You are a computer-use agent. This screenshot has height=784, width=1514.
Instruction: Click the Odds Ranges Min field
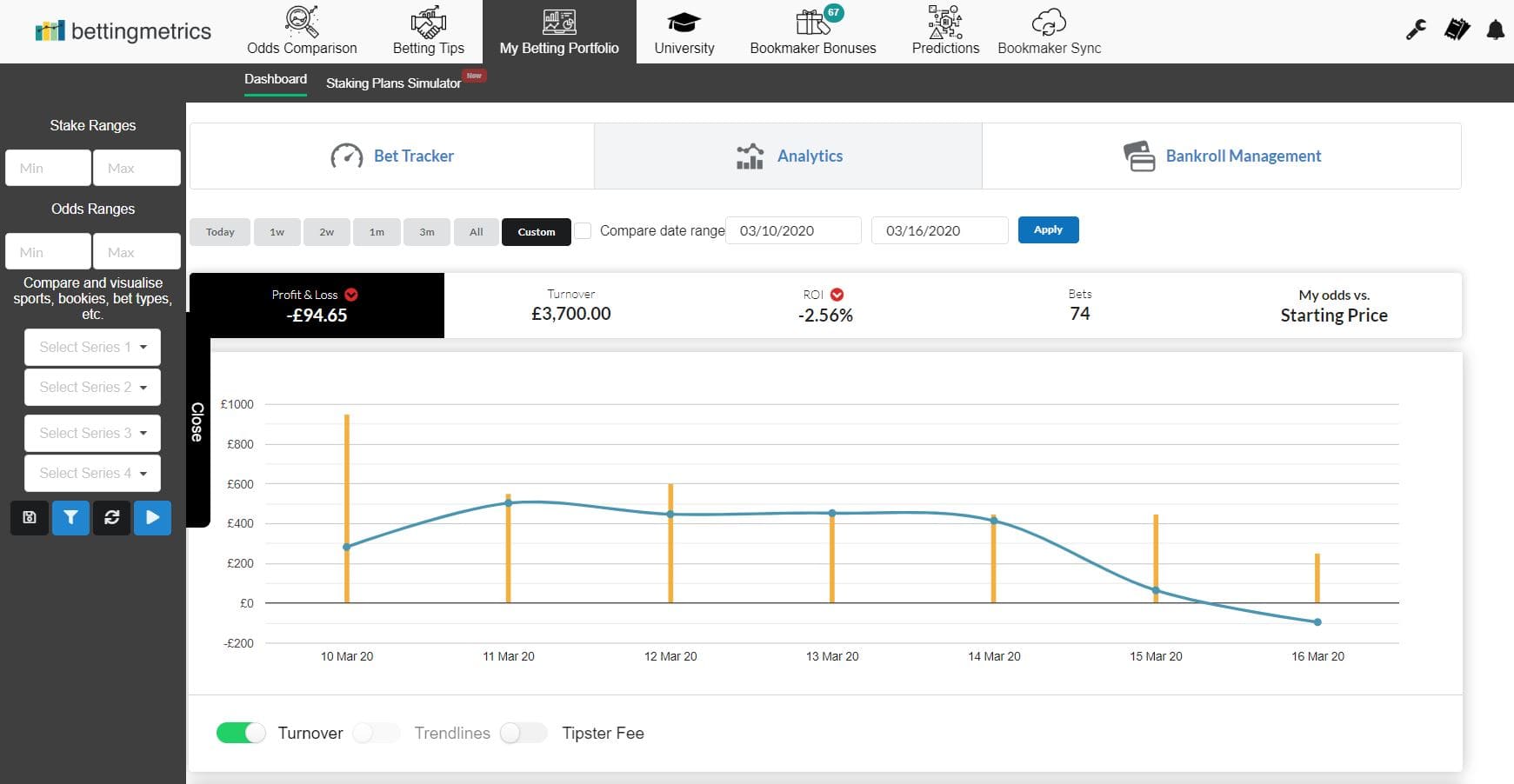[48, 252]
